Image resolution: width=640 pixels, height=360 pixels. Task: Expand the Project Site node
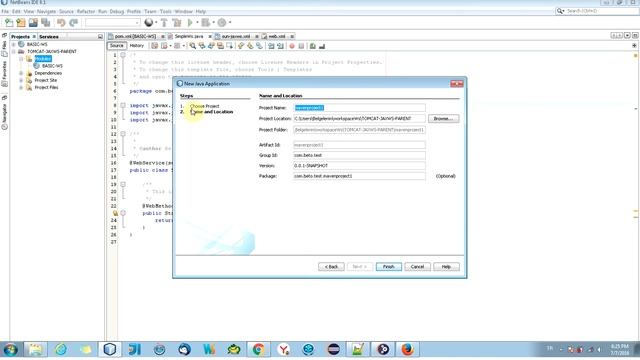click(x=21, y=80)
